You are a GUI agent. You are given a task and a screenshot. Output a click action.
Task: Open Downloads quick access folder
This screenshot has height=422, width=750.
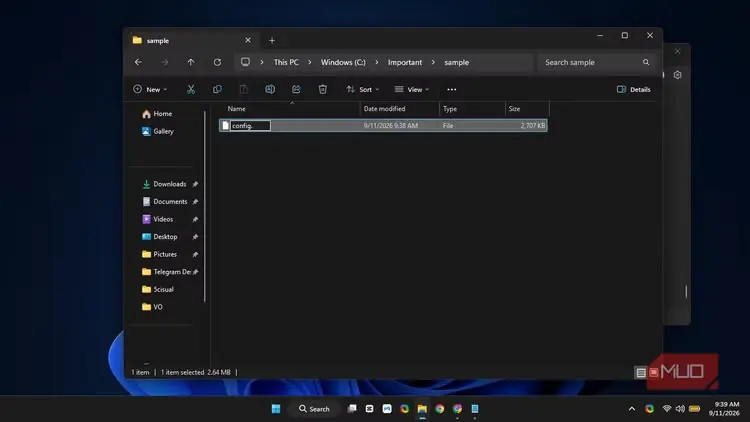click(x=165, y=184)
